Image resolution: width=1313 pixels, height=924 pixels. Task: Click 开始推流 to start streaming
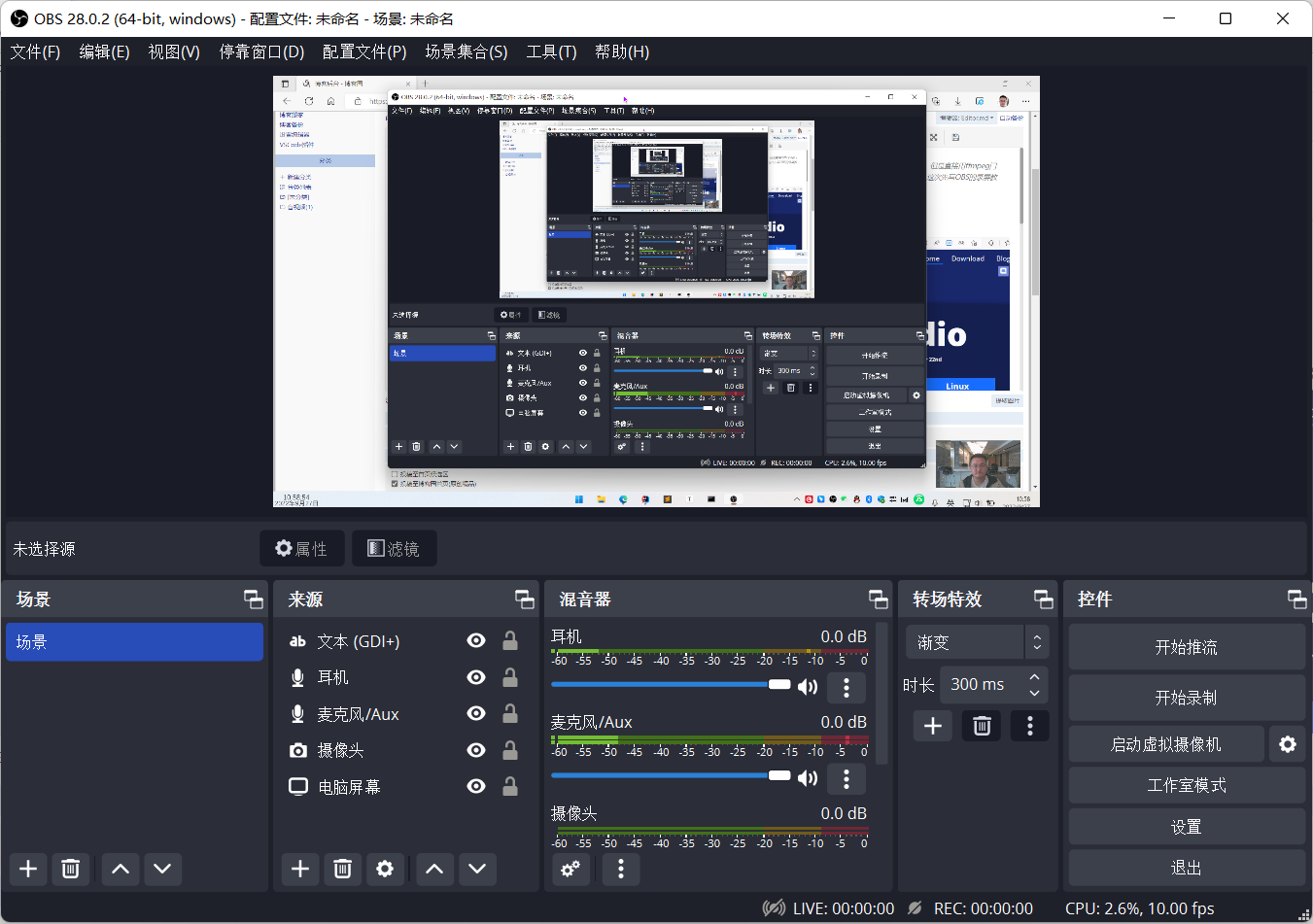(1187, 647)
